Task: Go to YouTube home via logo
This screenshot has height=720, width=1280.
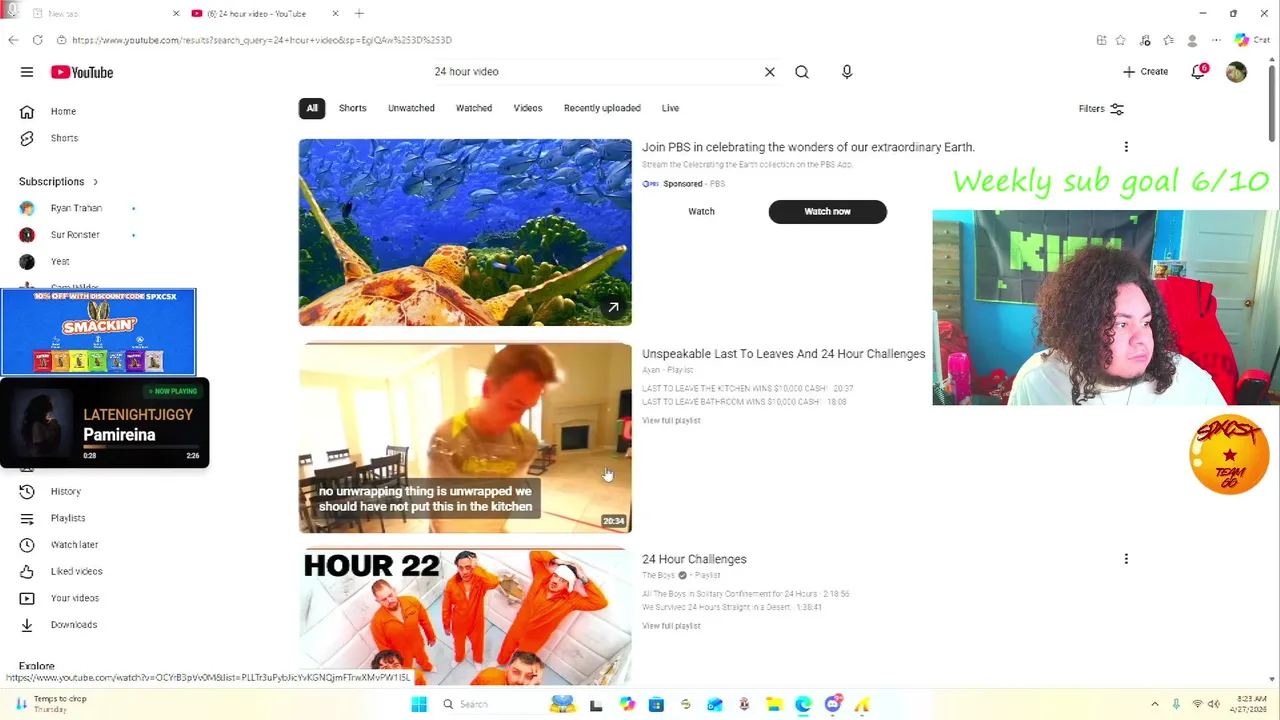Action: pos(82,72)
